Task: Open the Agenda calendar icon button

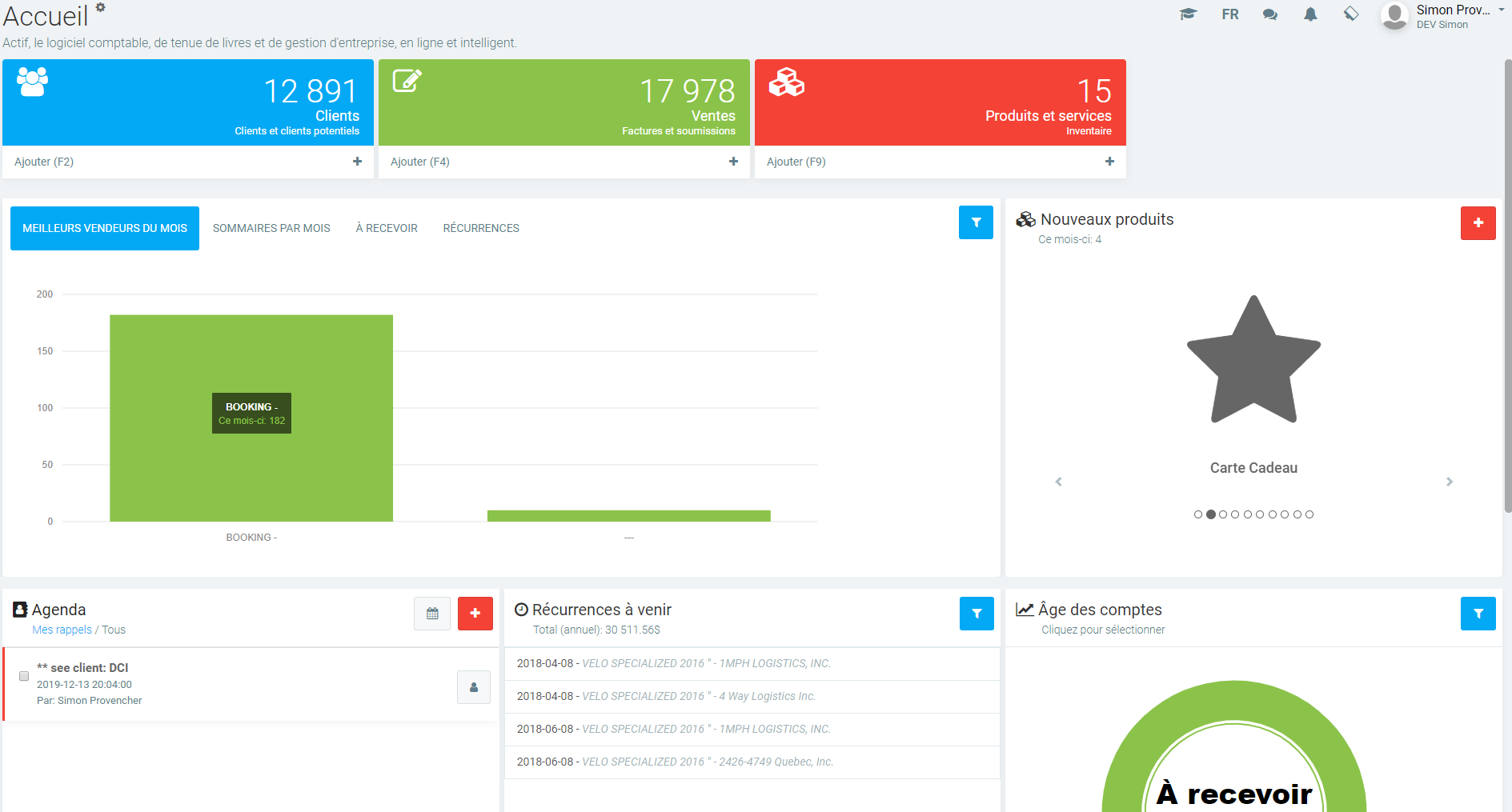Action: (432, 614)
